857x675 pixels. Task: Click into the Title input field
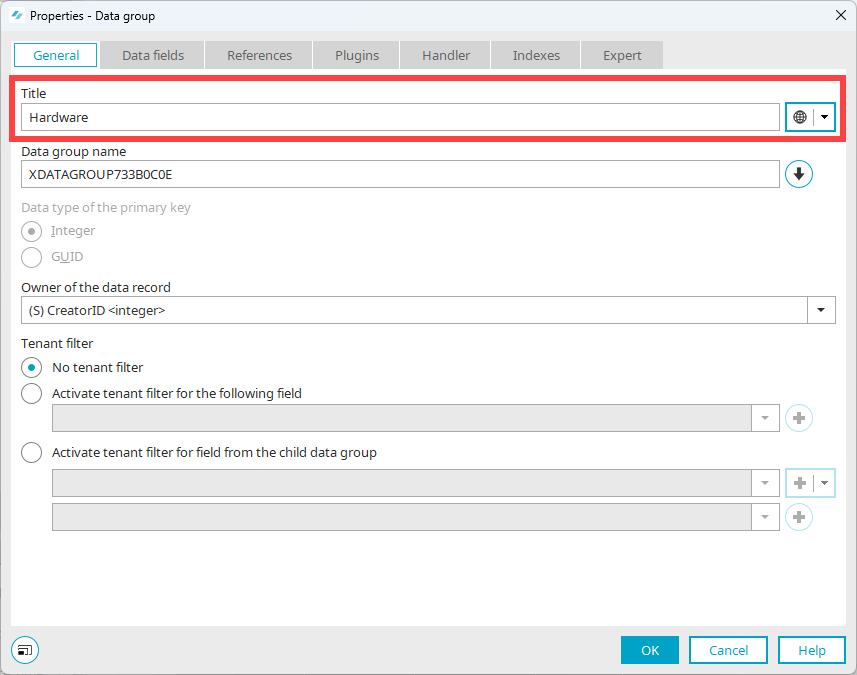point(400,118)
